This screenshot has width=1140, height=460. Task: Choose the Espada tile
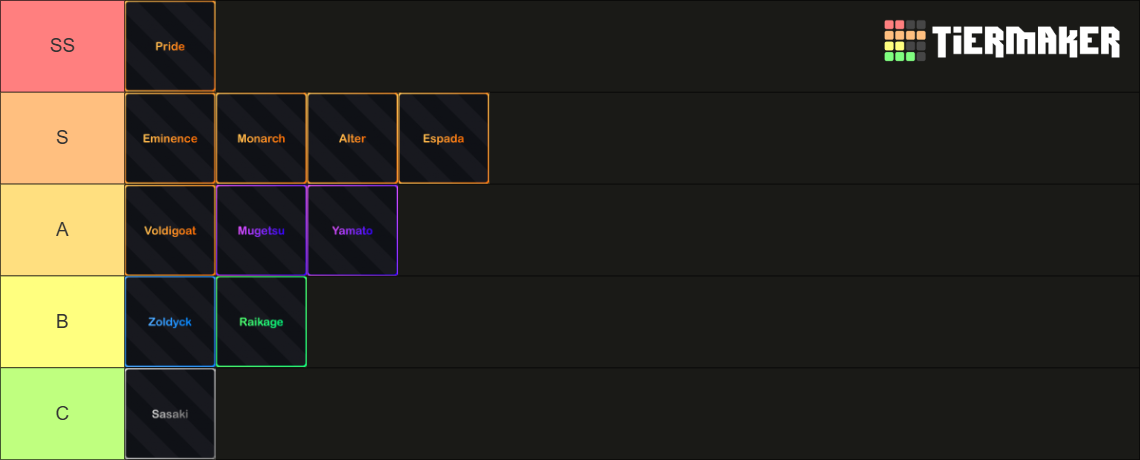443,138
